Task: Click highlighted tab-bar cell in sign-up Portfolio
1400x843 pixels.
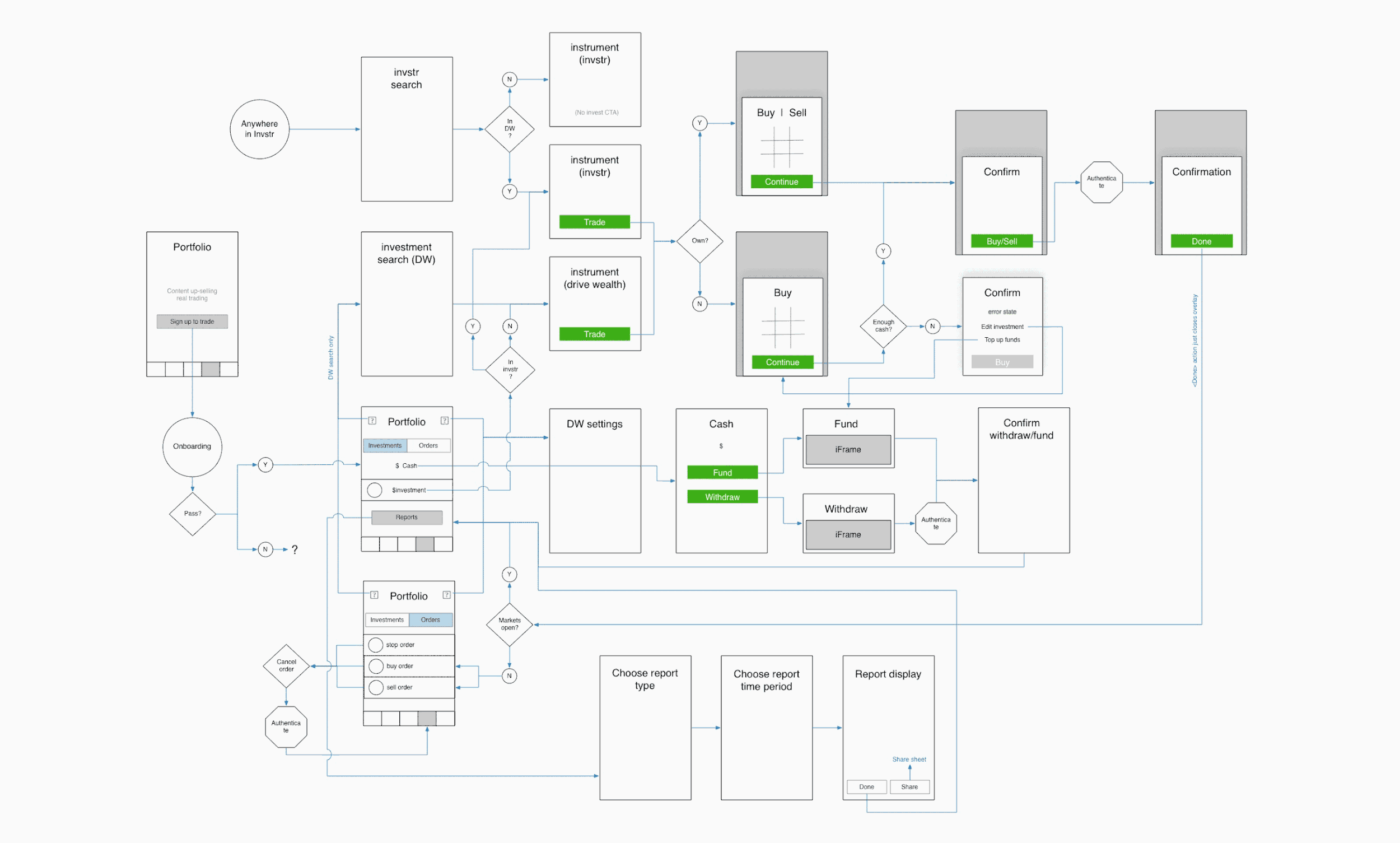Action: 211,369
